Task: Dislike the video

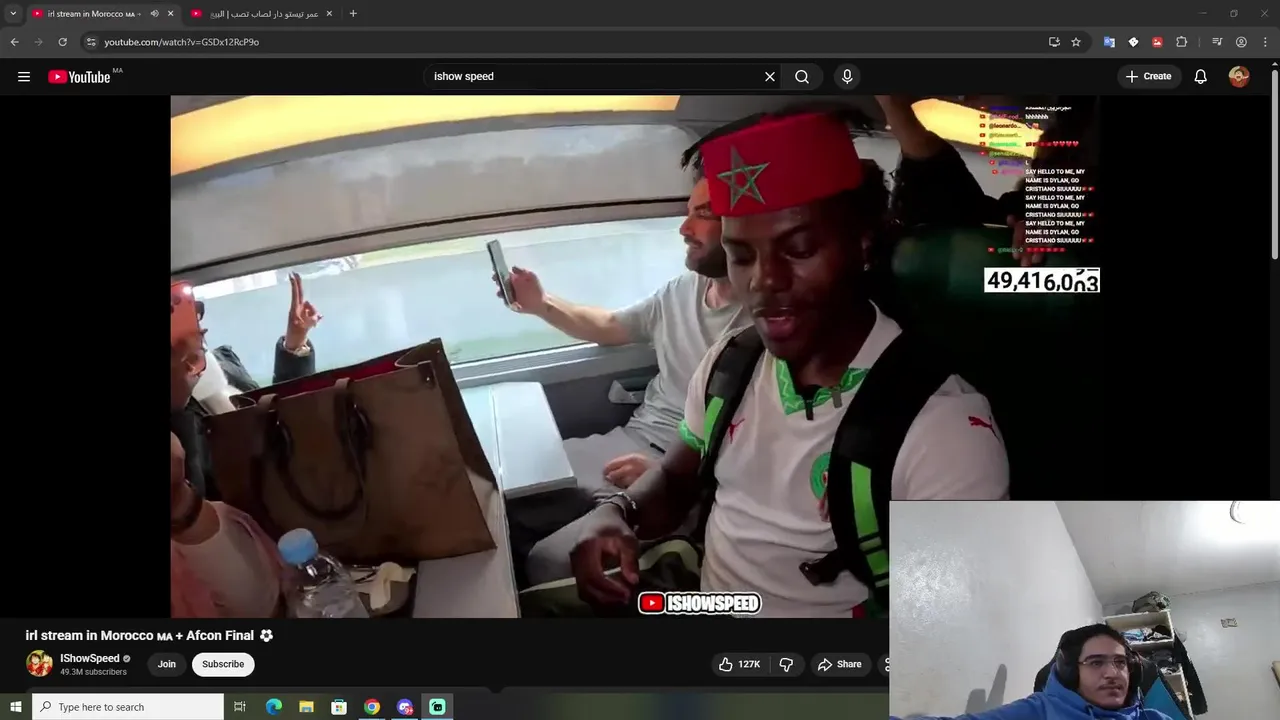Action: (x=787, y=664)
